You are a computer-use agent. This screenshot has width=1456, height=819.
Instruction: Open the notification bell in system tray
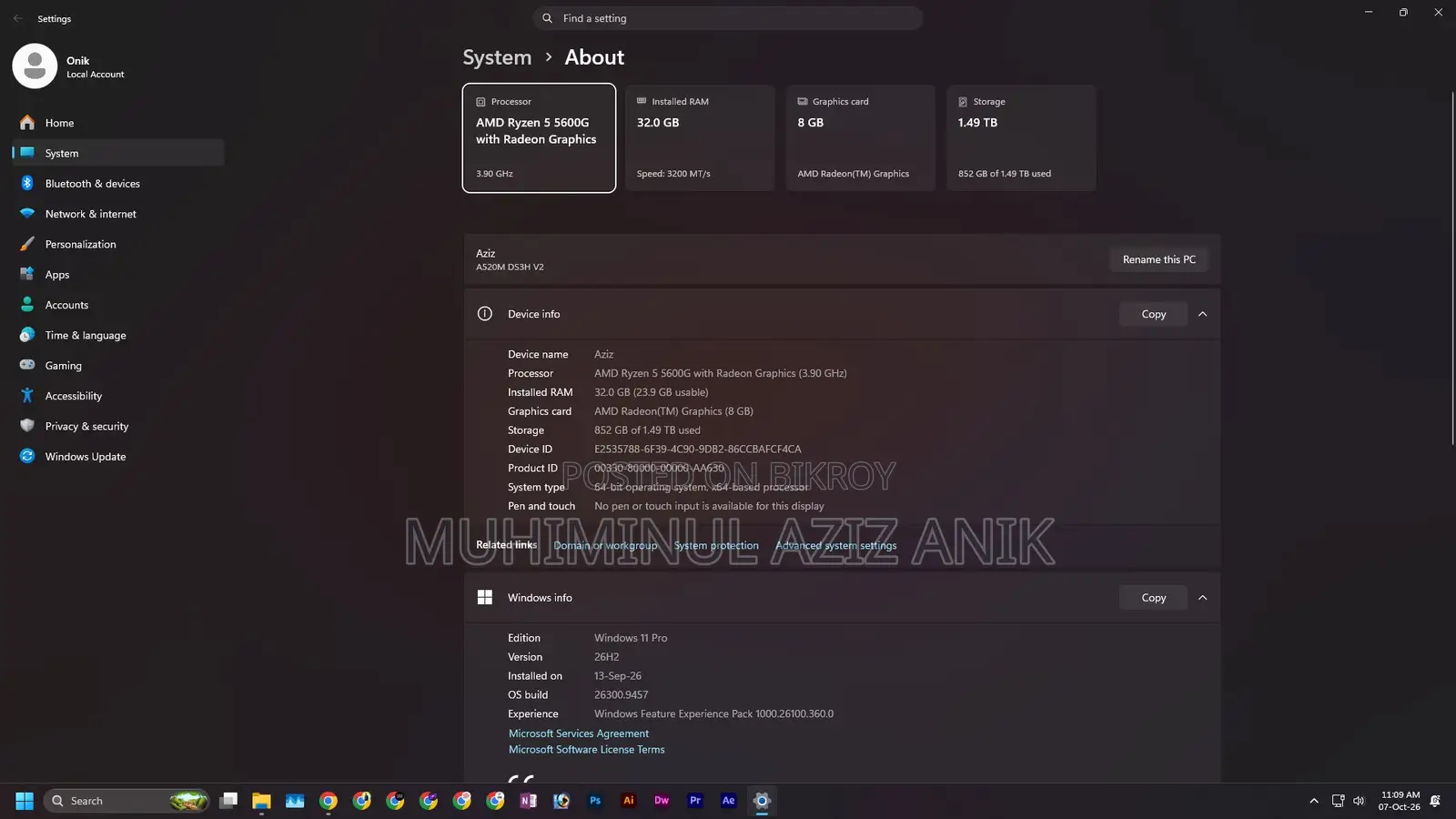[1435, 801]
